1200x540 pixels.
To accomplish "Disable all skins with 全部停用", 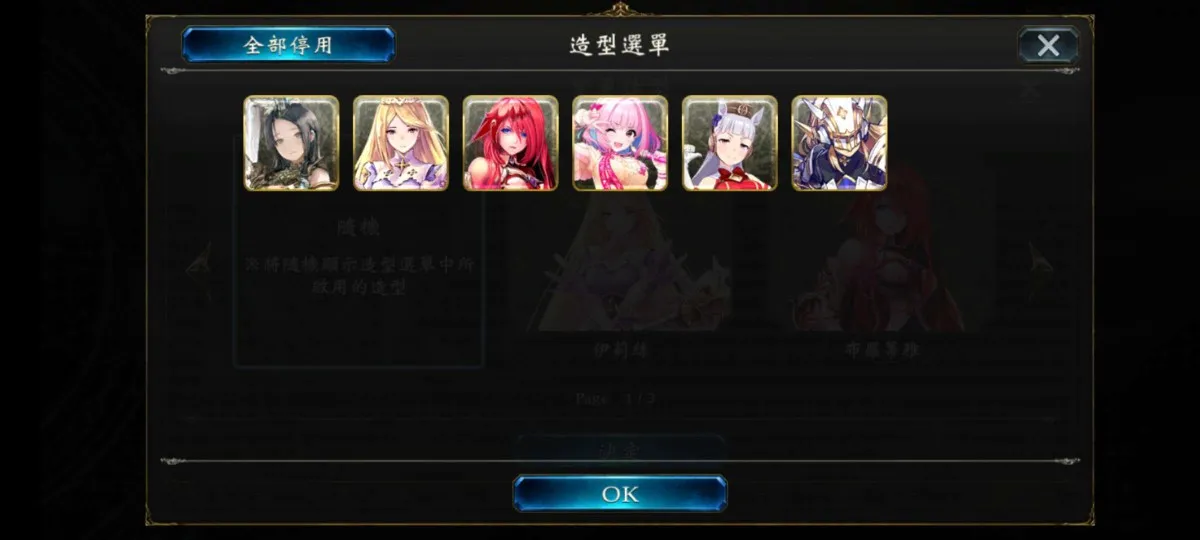I will click(288, 45).
